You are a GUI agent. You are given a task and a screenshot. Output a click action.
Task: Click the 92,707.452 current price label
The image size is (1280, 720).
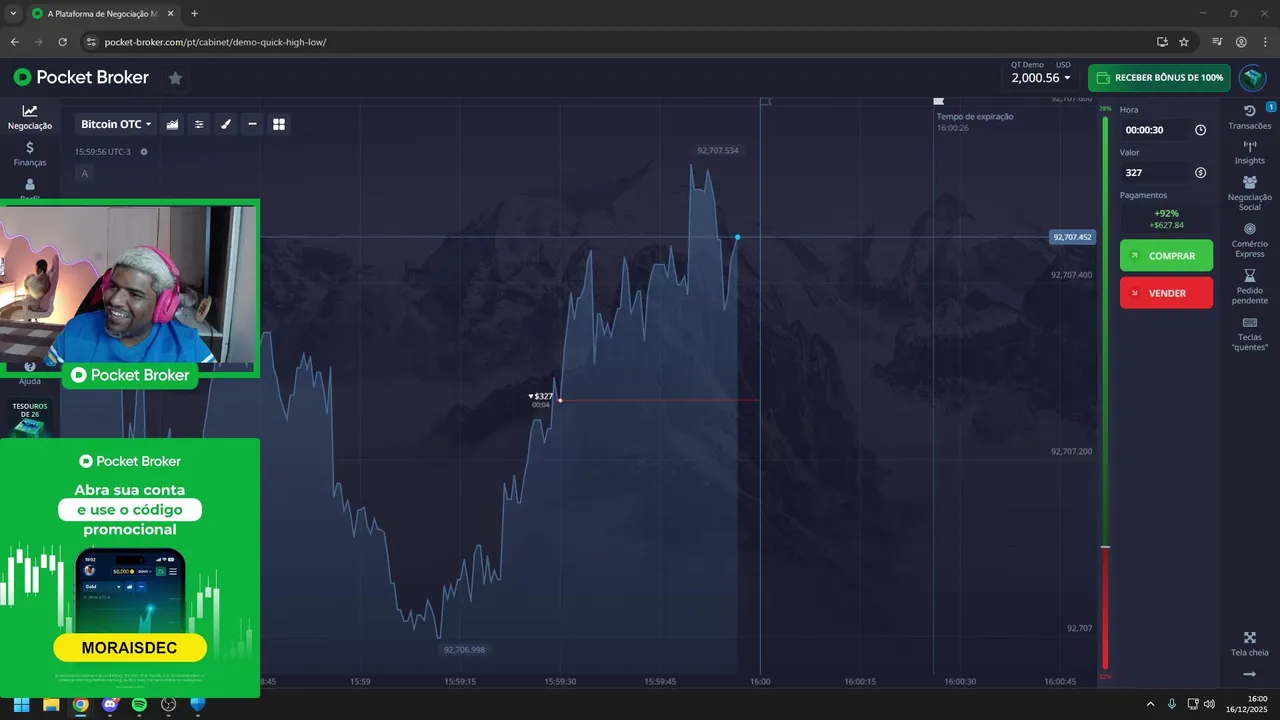point(1072,237)
